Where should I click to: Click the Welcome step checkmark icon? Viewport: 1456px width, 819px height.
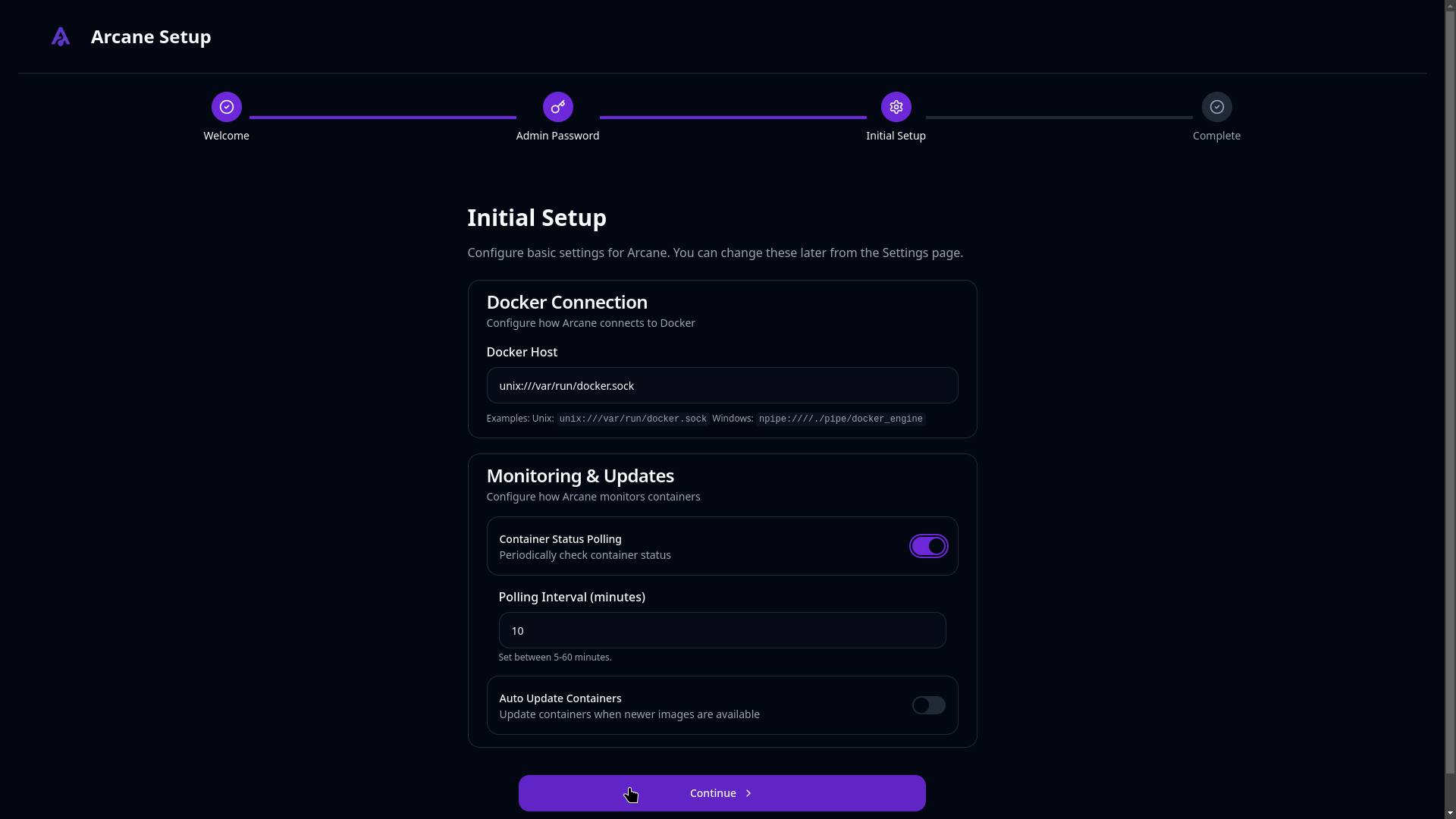pos(227,107)
